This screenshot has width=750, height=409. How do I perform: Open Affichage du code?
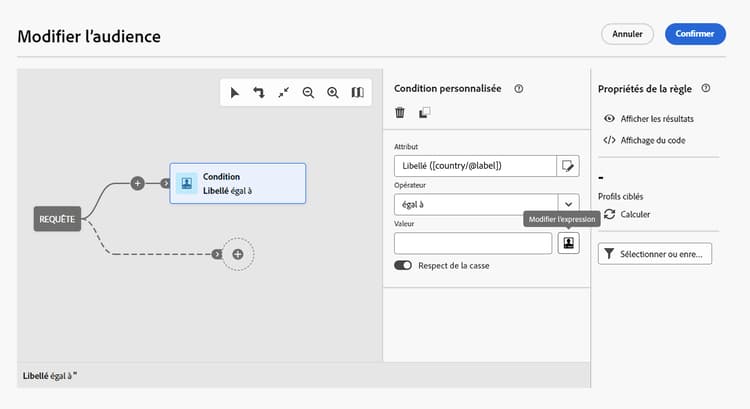pos(651,140)
